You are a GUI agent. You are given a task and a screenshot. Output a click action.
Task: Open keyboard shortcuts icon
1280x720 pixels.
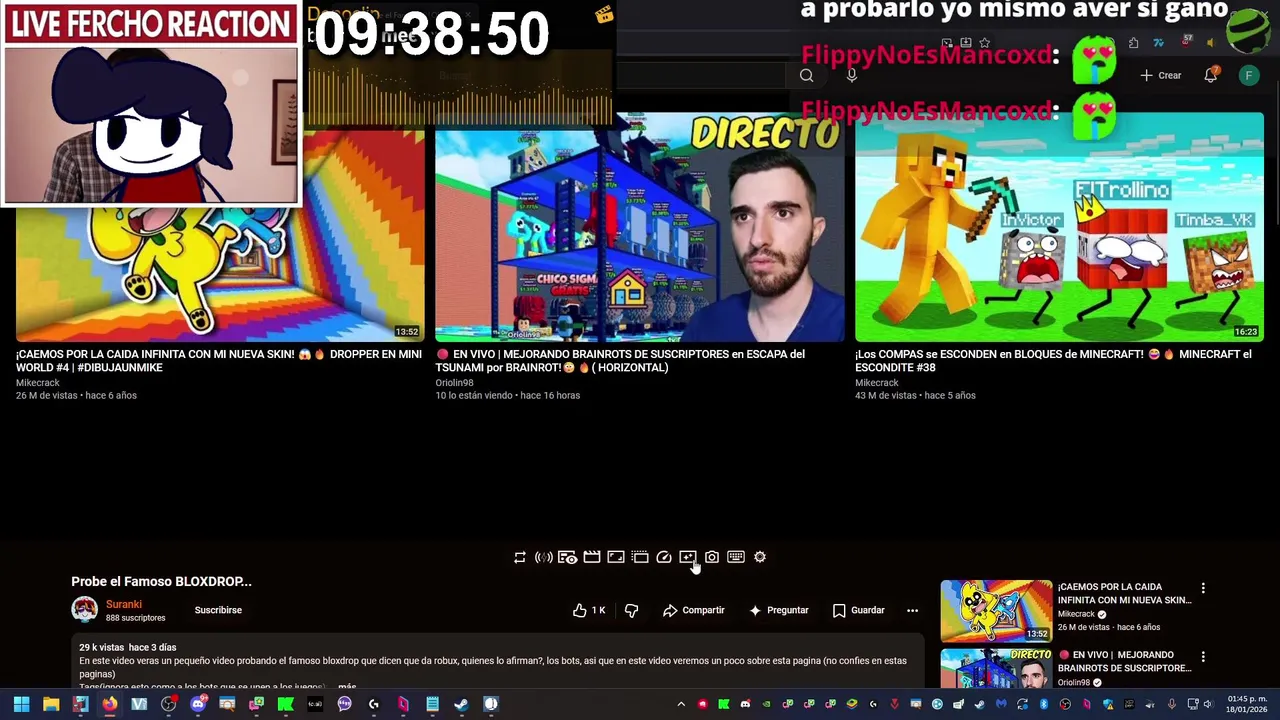click(736, 557)
